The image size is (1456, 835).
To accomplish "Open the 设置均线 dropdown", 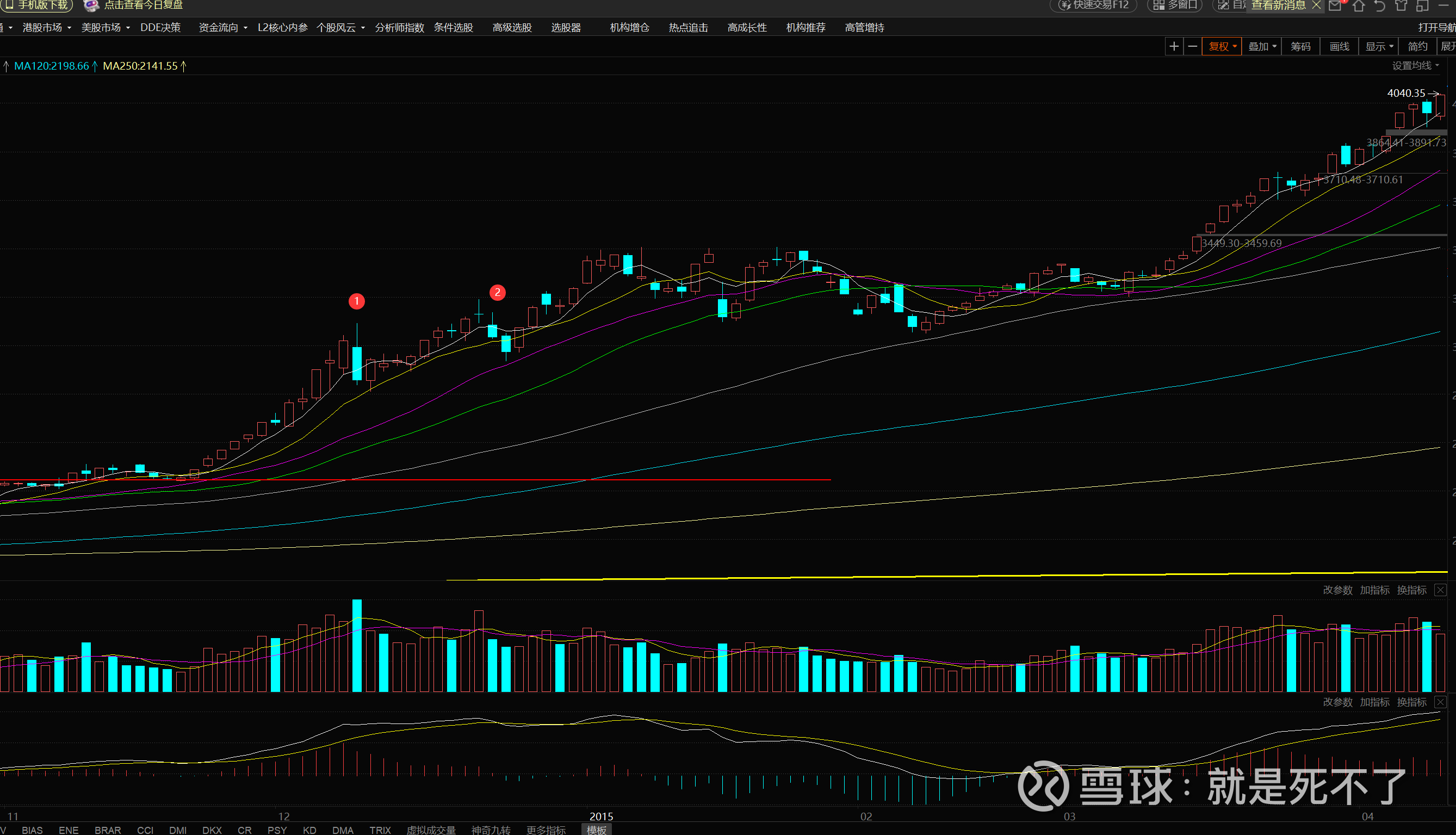I will click(x=1415, y=65).
